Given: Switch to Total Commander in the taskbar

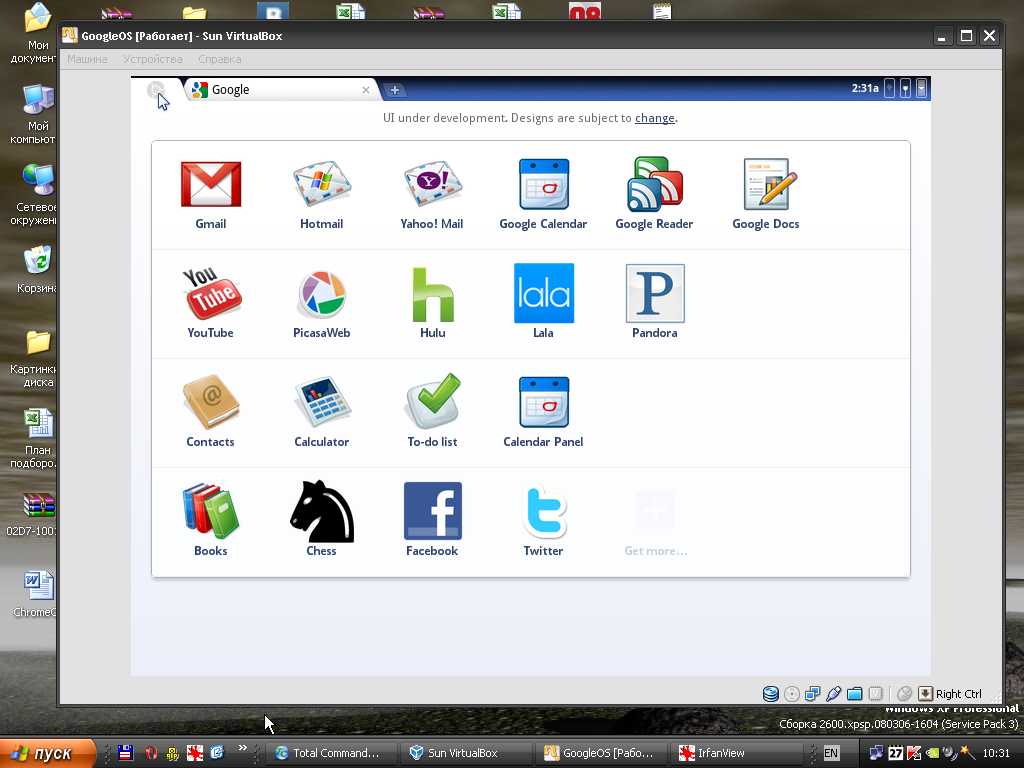Looking at the screenshot, I should pos(327,753).
